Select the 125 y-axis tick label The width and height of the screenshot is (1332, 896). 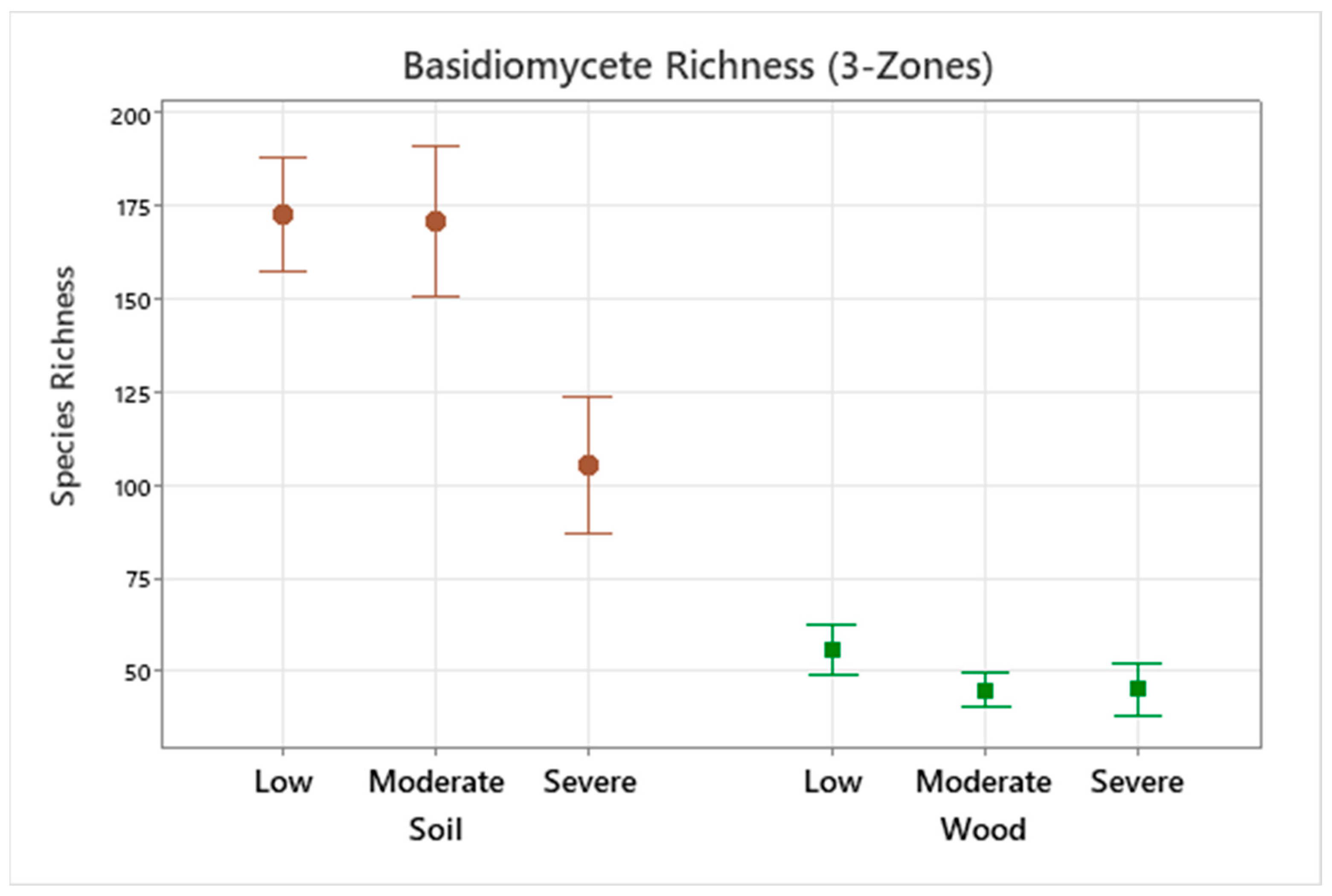[x=133, y=394]
